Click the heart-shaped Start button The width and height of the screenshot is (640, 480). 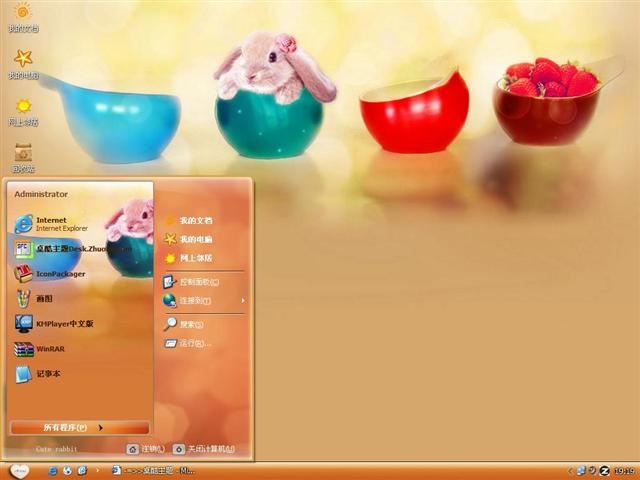[x=19, y=471]
